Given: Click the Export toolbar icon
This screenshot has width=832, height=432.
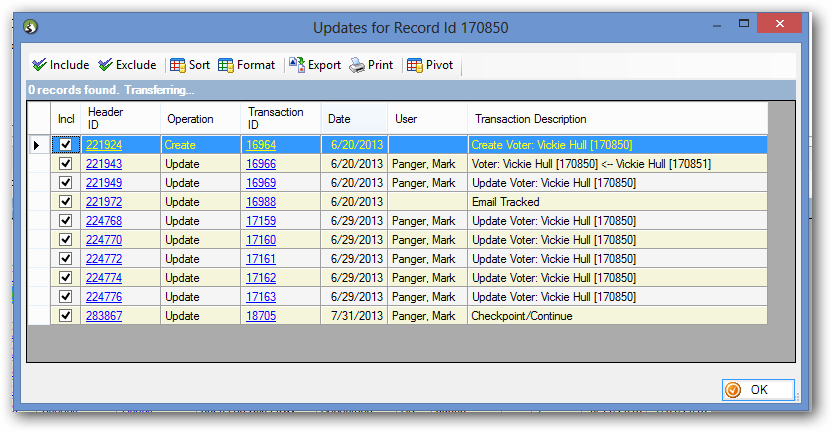Looking at the screenshot, I should click(297, 65).
